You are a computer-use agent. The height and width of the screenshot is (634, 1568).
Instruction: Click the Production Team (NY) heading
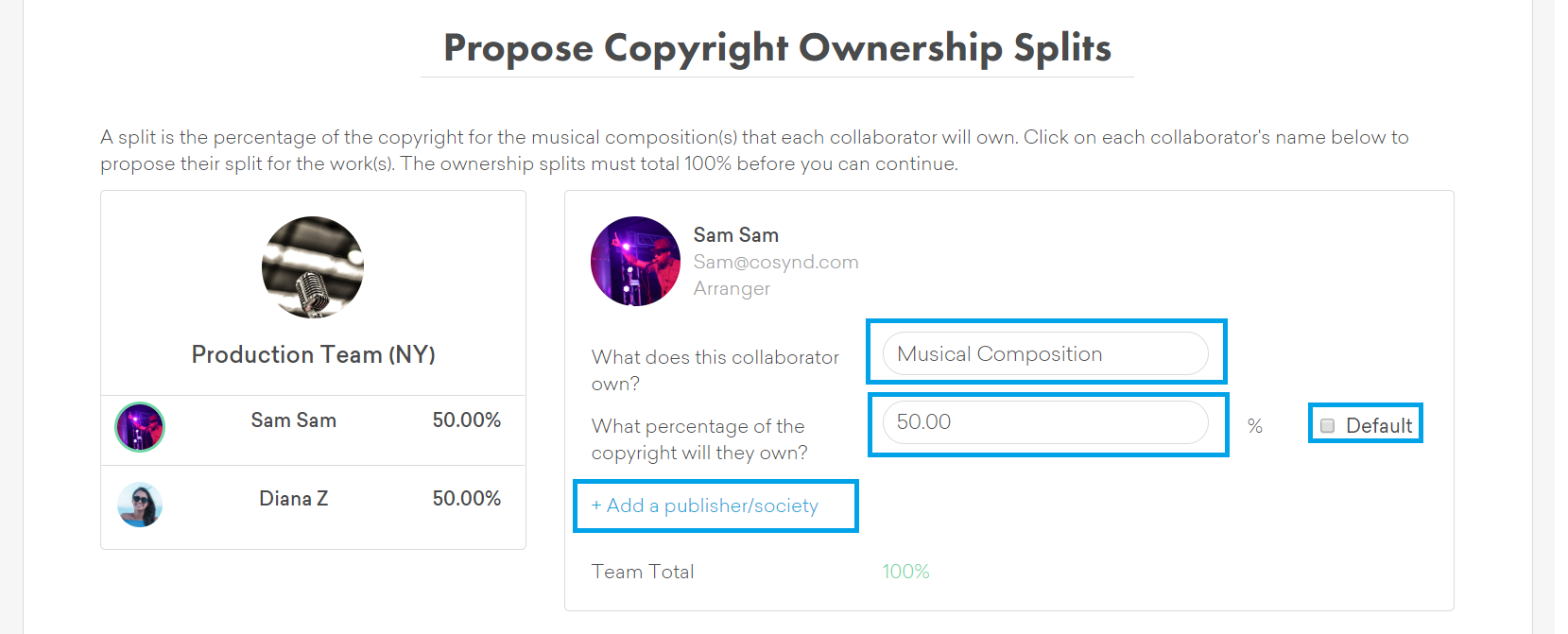(x=313, y=354)
